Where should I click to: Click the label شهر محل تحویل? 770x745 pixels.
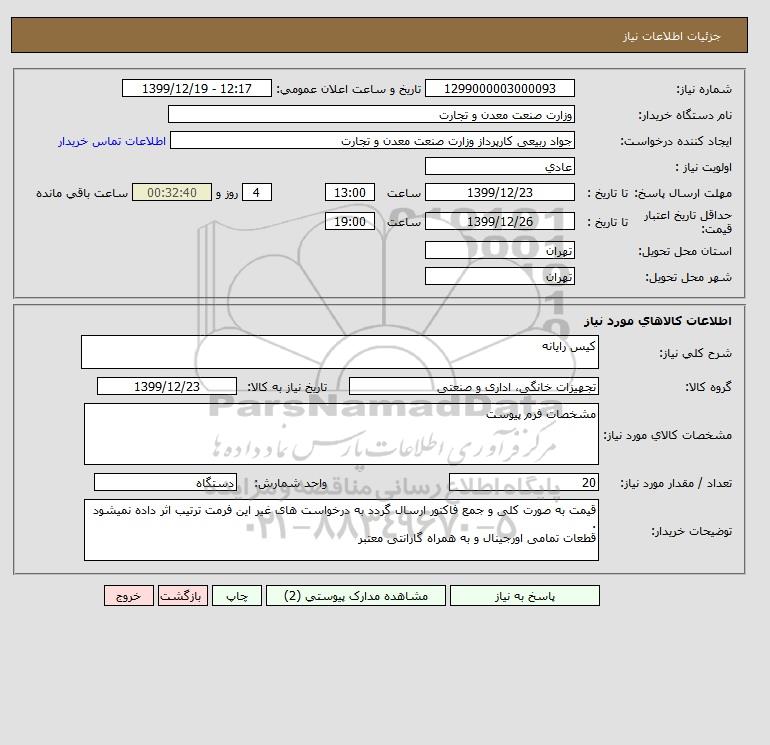point(688,277)
